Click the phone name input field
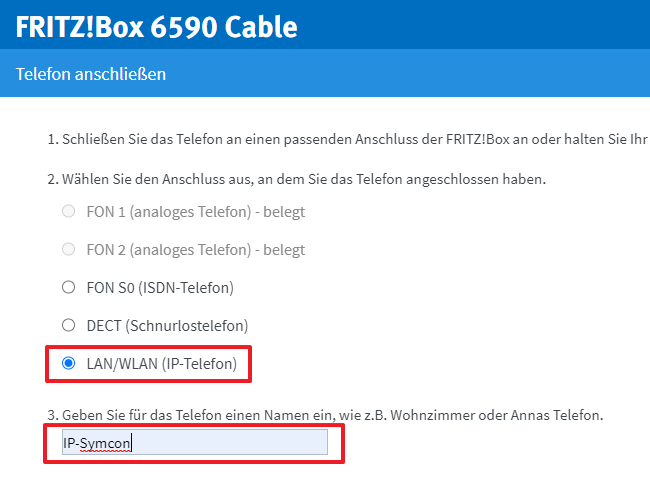The image size is (650, 481). click(x=188, y=442)
